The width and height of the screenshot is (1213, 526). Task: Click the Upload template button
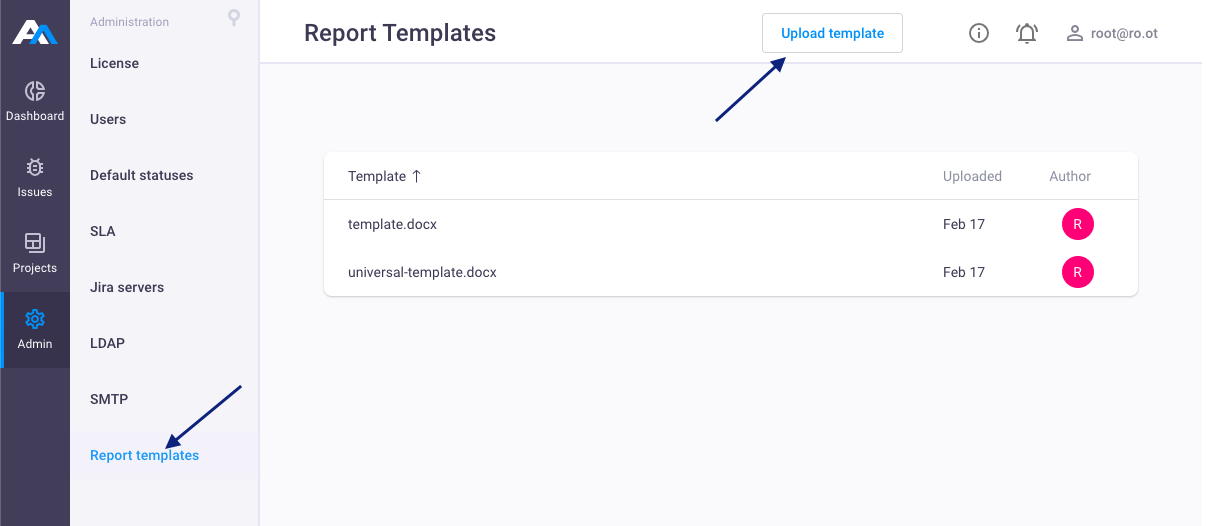click(x=832, y=33)
